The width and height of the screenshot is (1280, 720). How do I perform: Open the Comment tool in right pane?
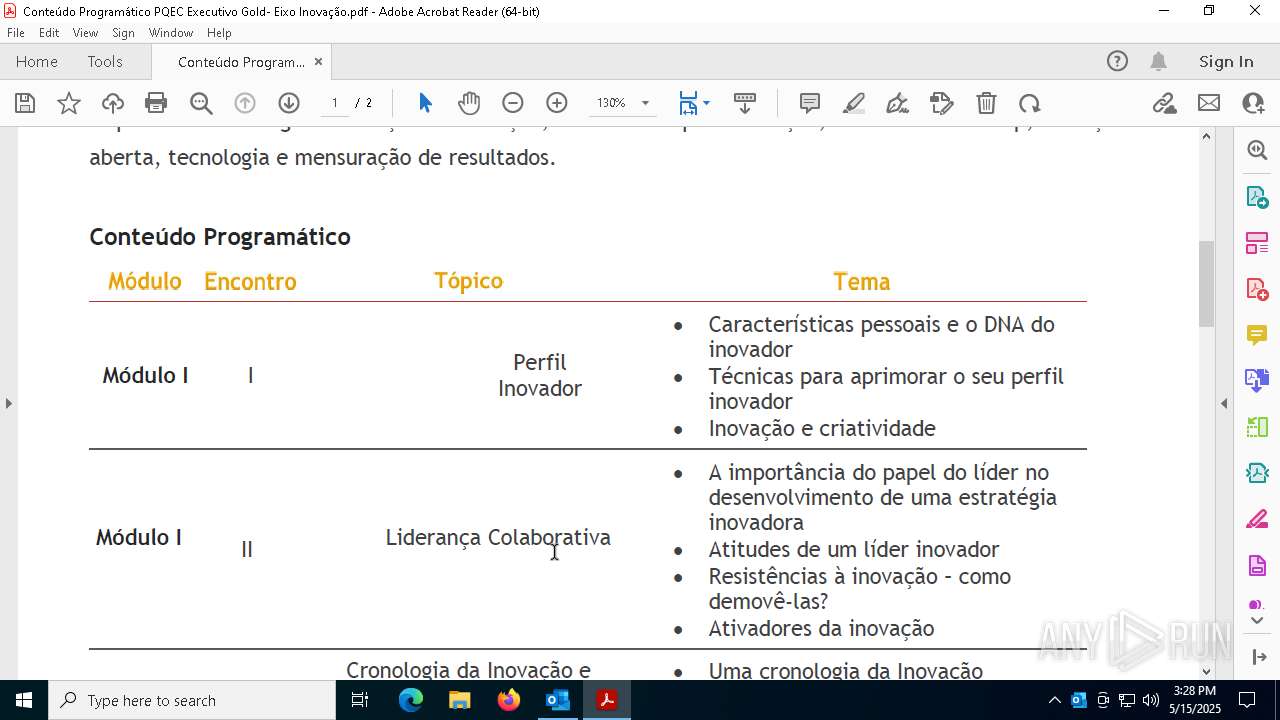pyautogui.click(x=1257, y=334)
